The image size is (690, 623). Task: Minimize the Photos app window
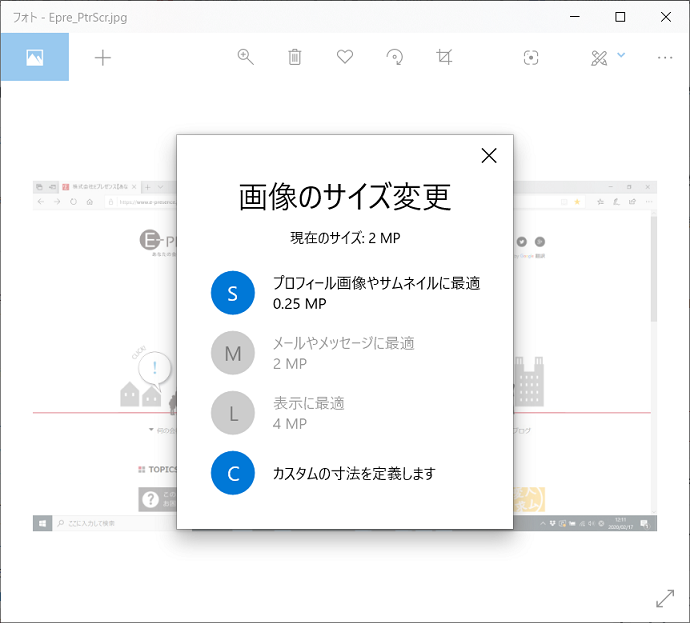pos(574,17)
